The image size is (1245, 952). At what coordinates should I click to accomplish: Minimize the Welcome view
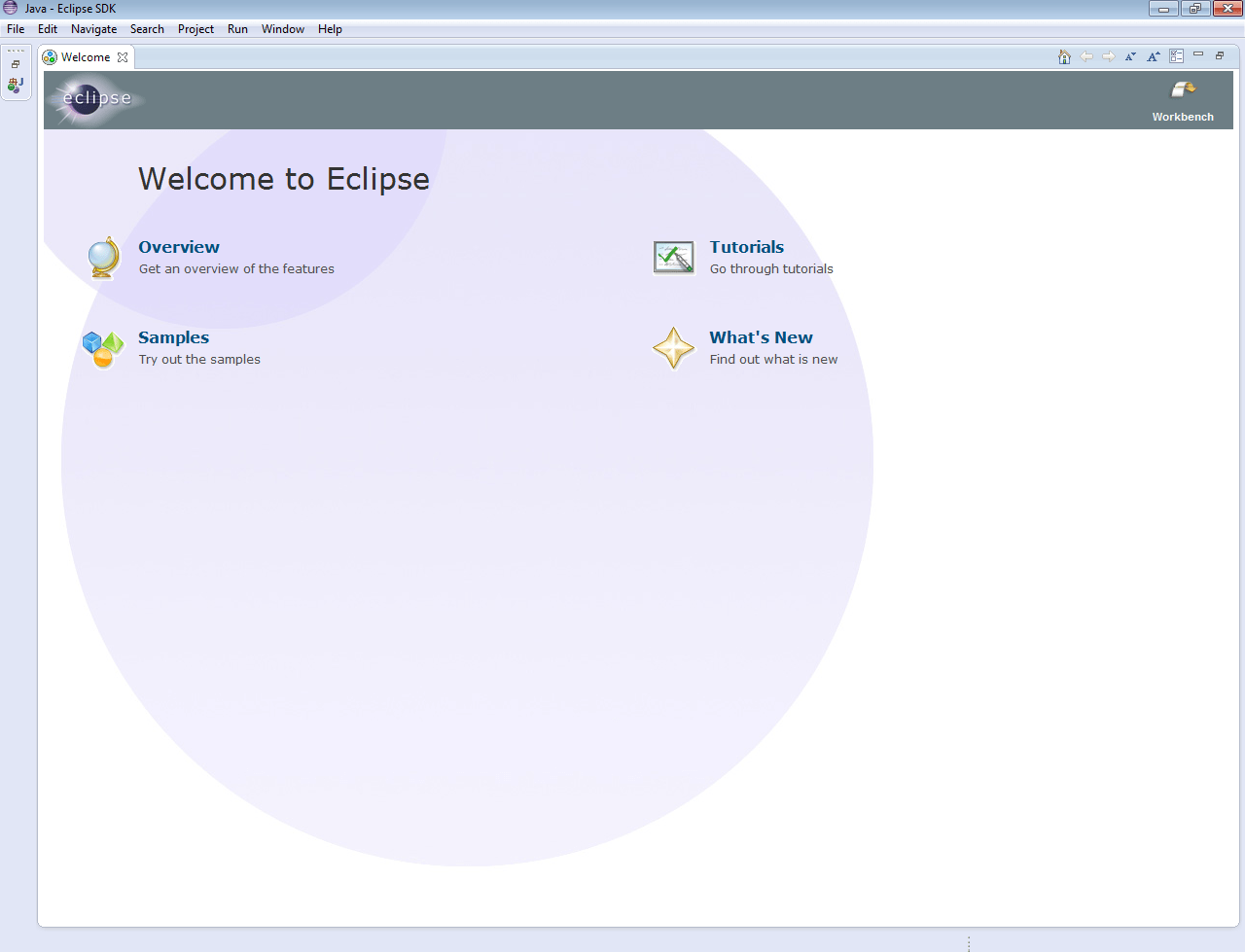point(1198,54)
